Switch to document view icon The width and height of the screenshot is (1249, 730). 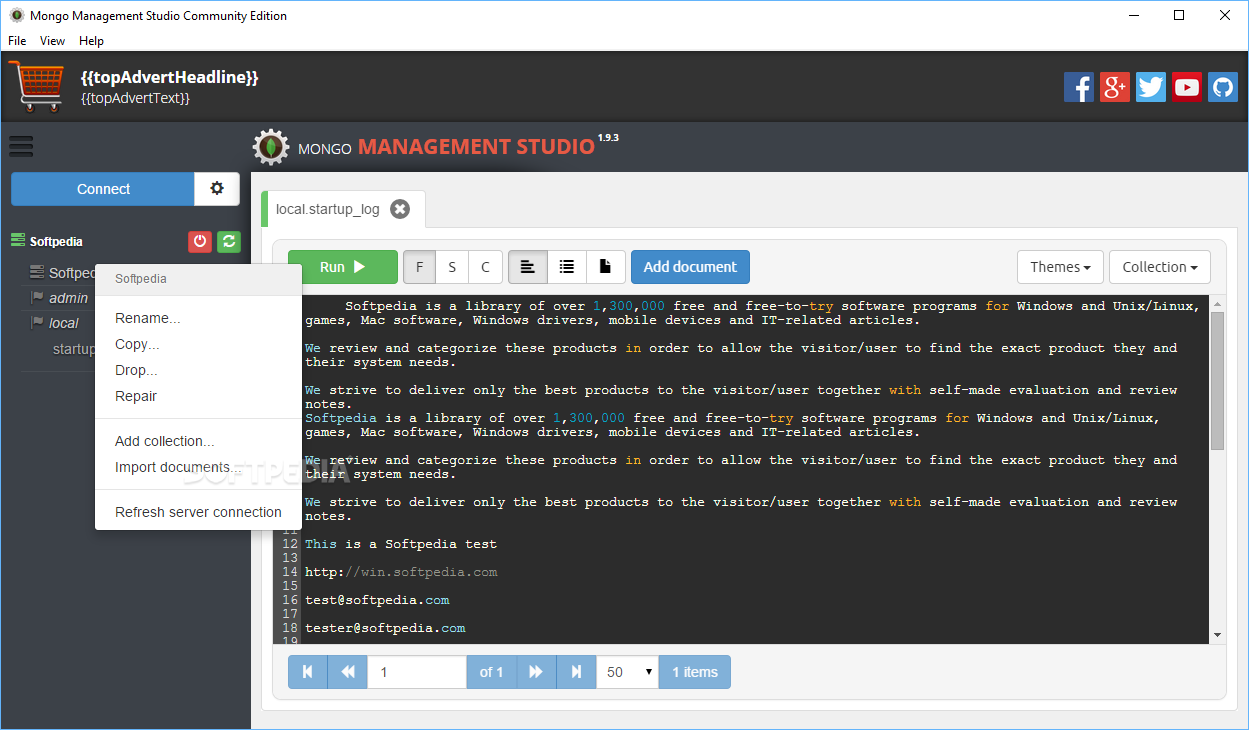click(x=606, y=267)
